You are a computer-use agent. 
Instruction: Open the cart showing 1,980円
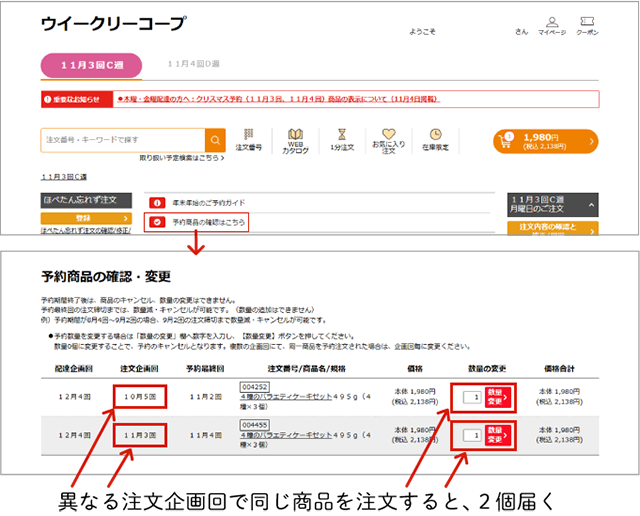pos(546,141)
